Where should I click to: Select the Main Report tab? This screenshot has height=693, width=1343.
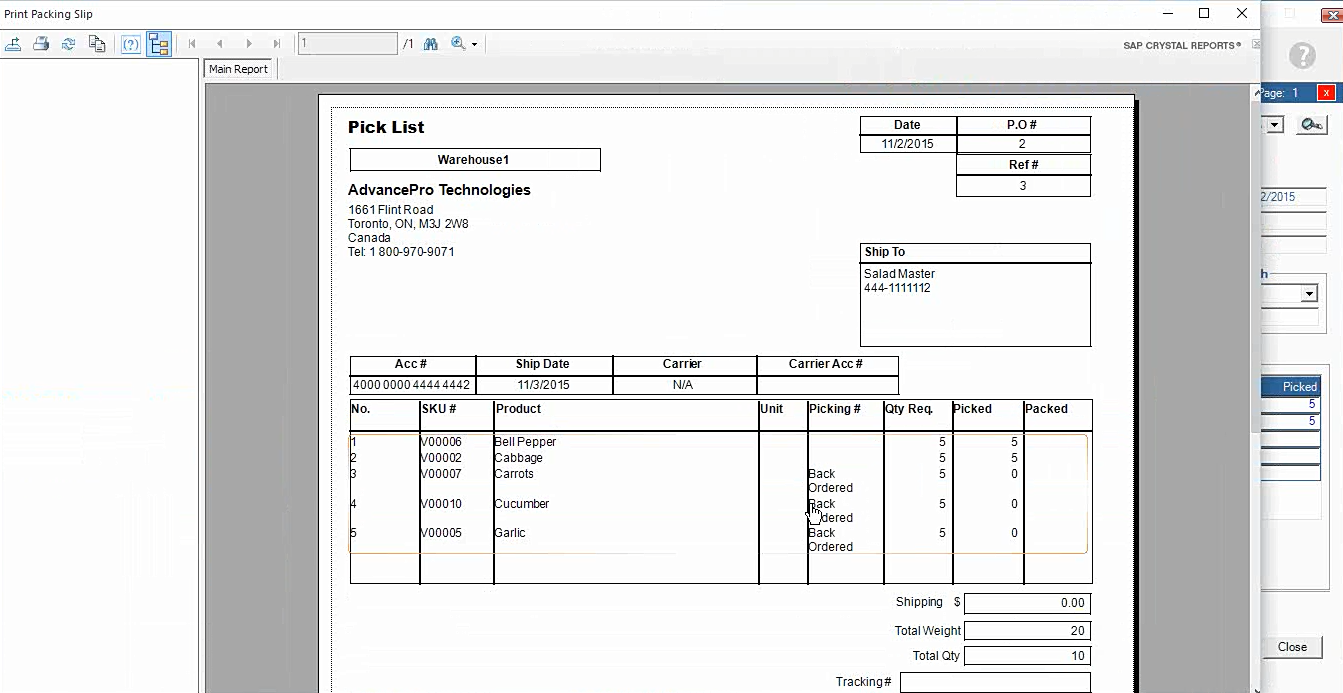pos(238,69)
